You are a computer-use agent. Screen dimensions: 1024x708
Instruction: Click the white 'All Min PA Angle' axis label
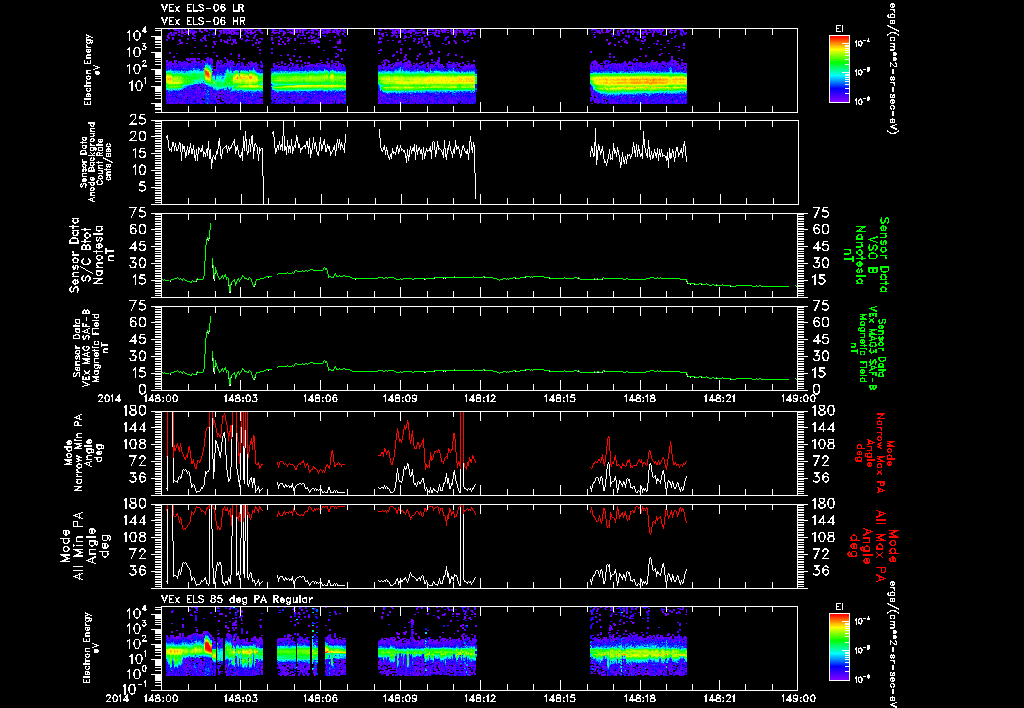coord(88,545)
